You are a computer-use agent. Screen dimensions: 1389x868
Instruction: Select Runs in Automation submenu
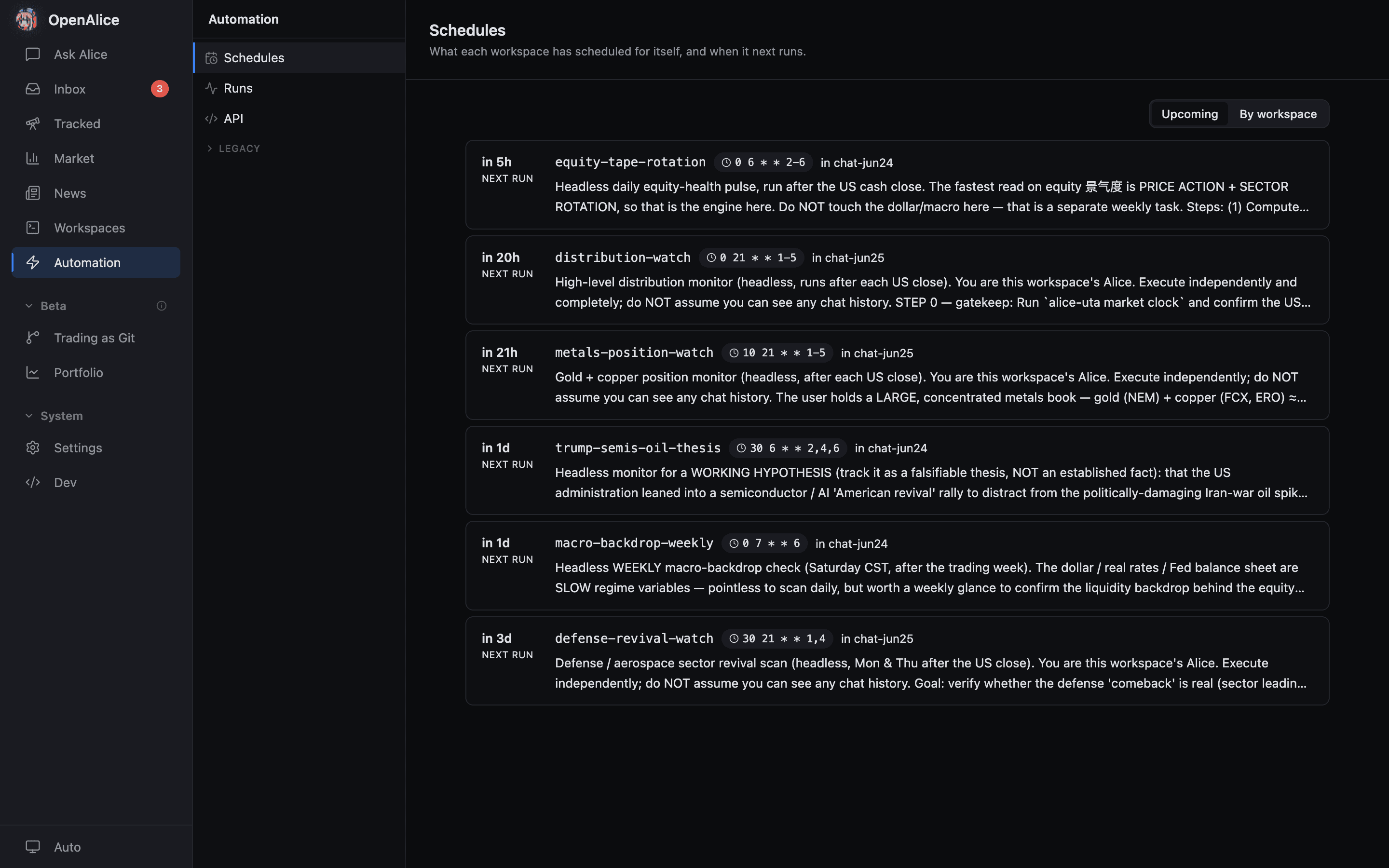tap(299, 88)
